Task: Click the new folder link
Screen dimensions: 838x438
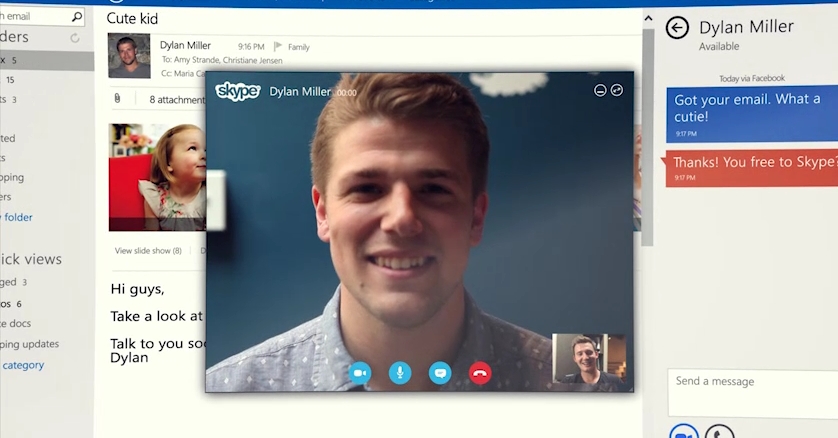Action: (x=18, y=217)
